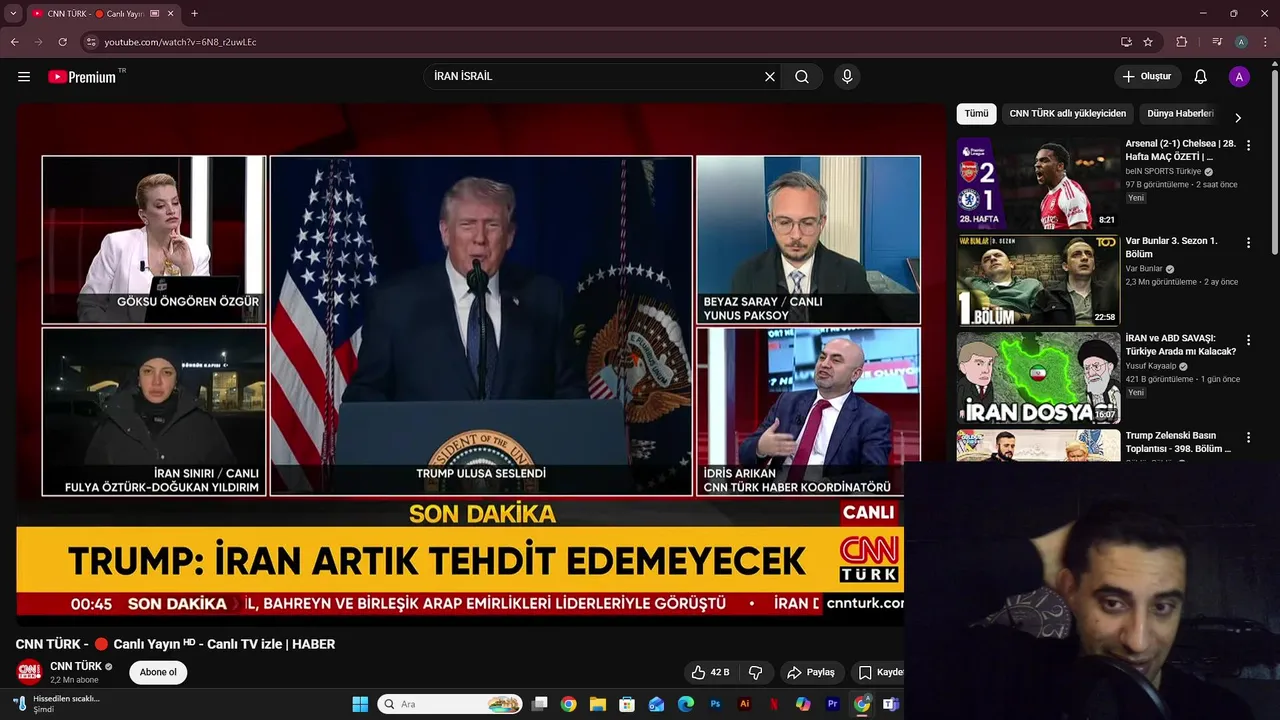Start voice search with microphone
The height and width of the screenshot is (720, 1280).
(x=847, y=77)
